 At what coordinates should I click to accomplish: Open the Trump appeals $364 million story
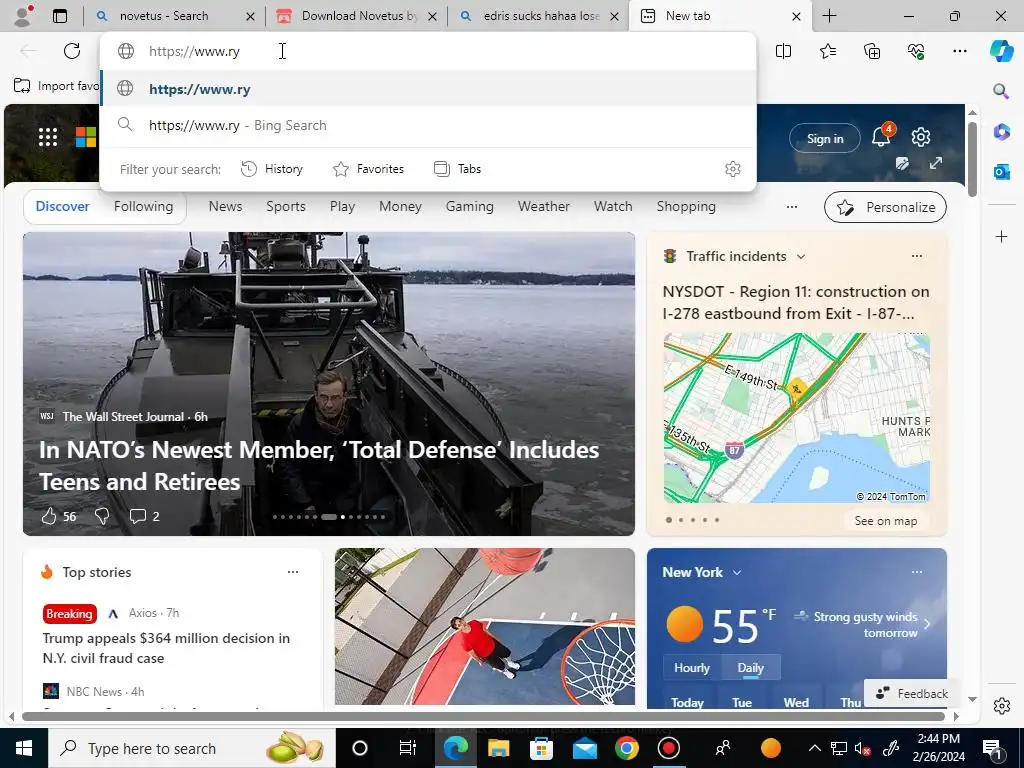click(166, 648)
